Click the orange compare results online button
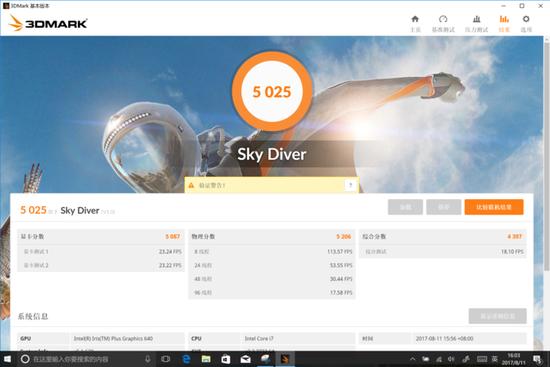 pyautogui.click(x=494, y=207)
